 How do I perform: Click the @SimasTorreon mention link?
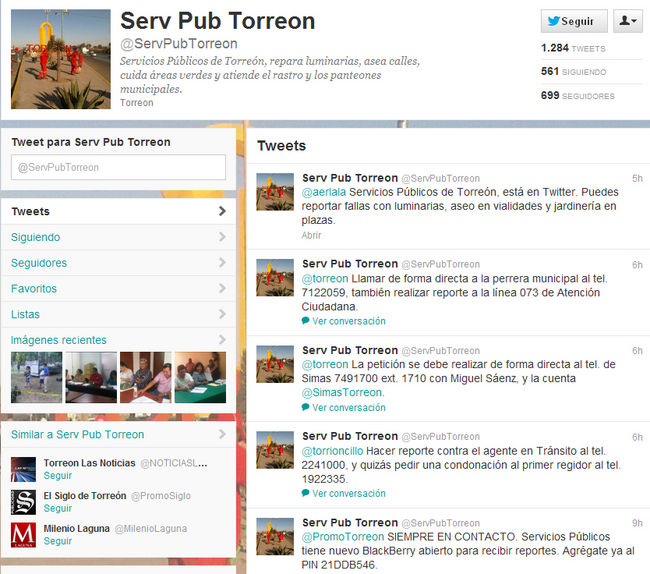(x=342, y=392)
